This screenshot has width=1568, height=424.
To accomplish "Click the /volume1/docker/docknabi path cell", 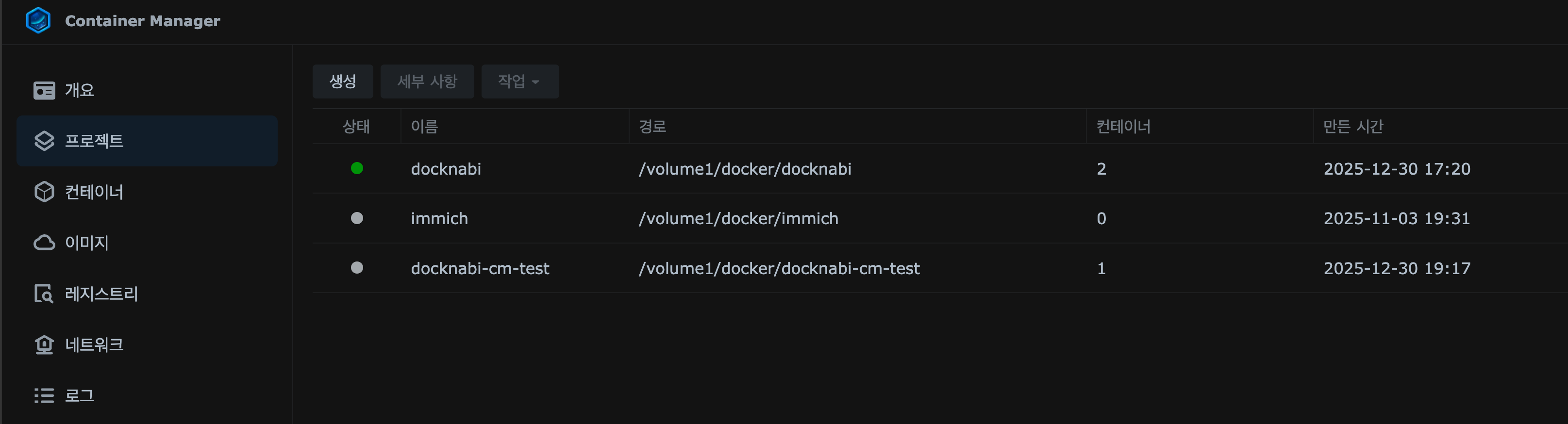I will point(745,168).
